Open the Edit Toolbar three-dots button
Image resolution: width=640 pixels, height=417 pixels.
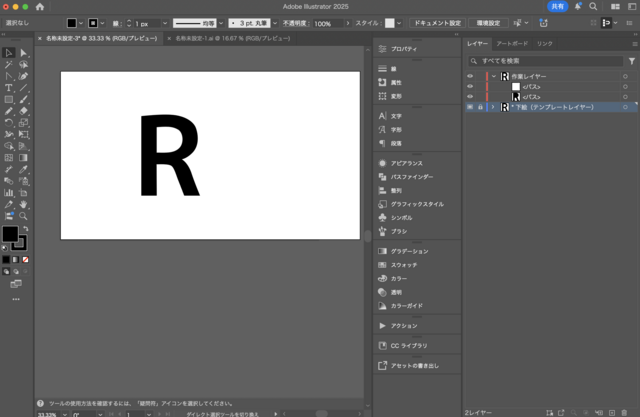pyautogui.click(x=16, y=299)
